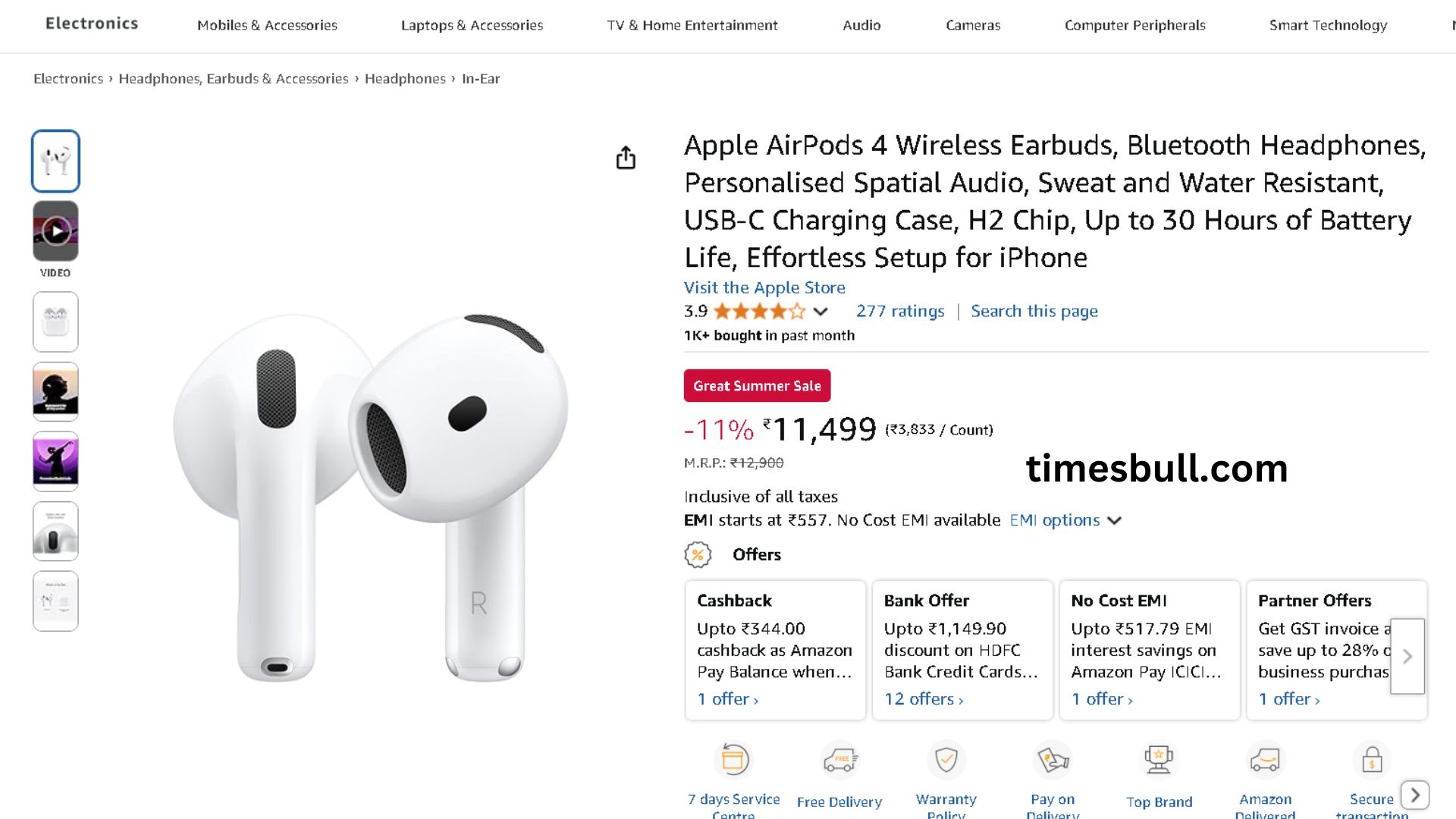Show more service feature icons with the arrow
The height and width of the screenshot is (819, 1456).
tap(1415, 795)
